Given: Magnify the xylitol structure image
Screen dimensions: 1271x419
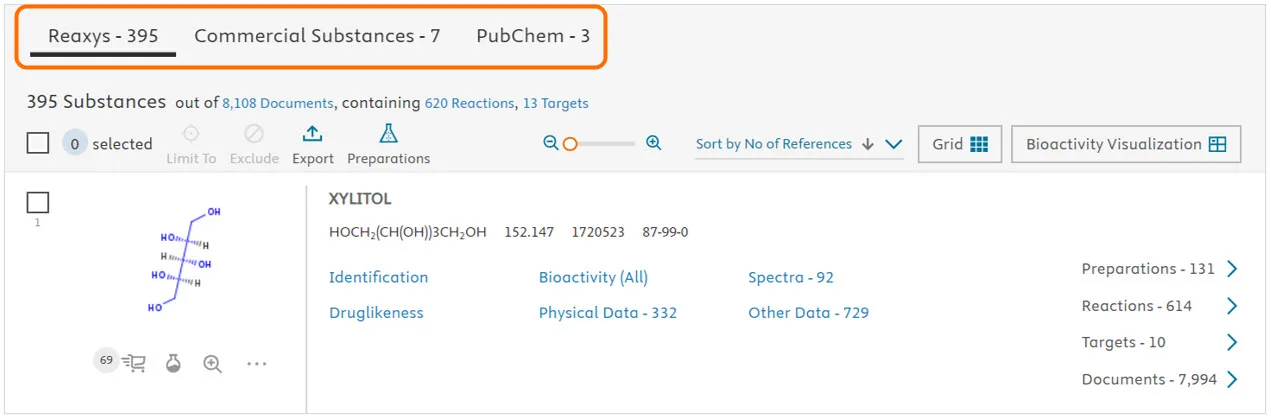Looking at the screenshot, I should point(212,364).
